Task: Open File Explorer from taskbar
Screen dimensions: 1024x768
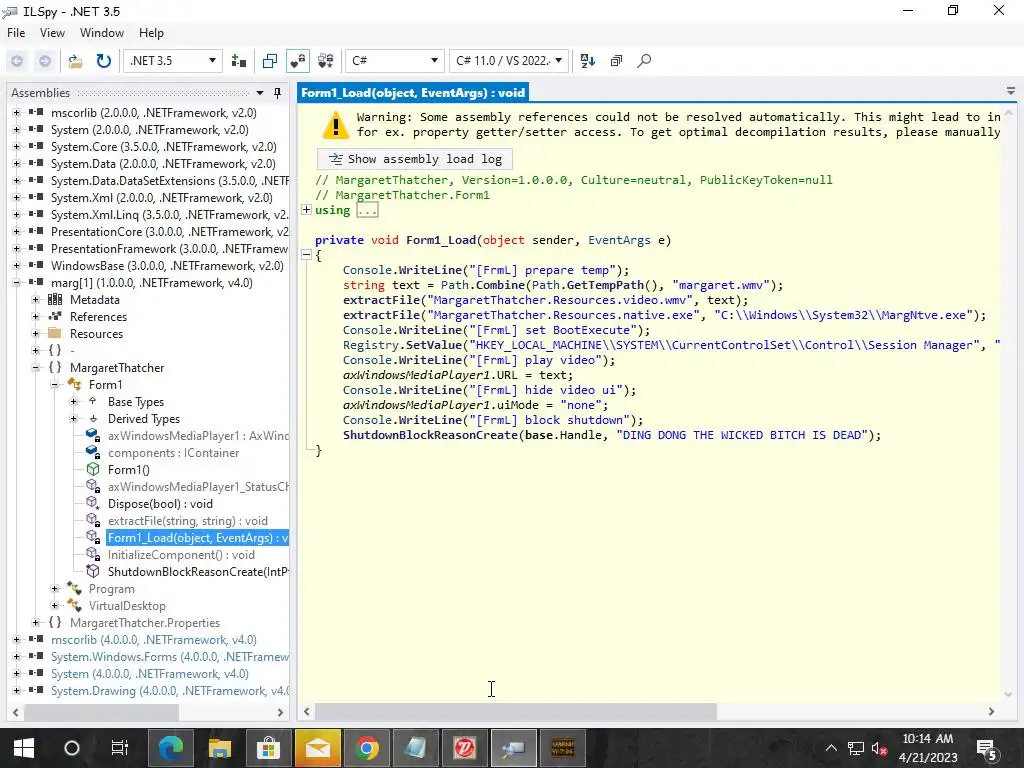Action: [x=220, y=748]
